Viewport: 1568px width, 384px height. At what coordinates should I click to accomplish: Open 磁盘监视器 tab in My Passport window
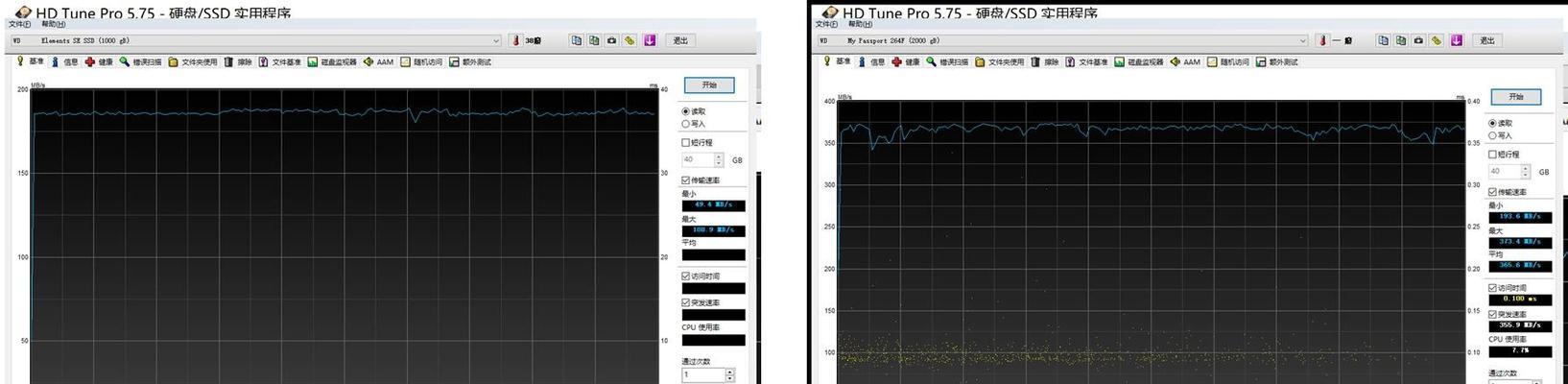coord(1139,61)
